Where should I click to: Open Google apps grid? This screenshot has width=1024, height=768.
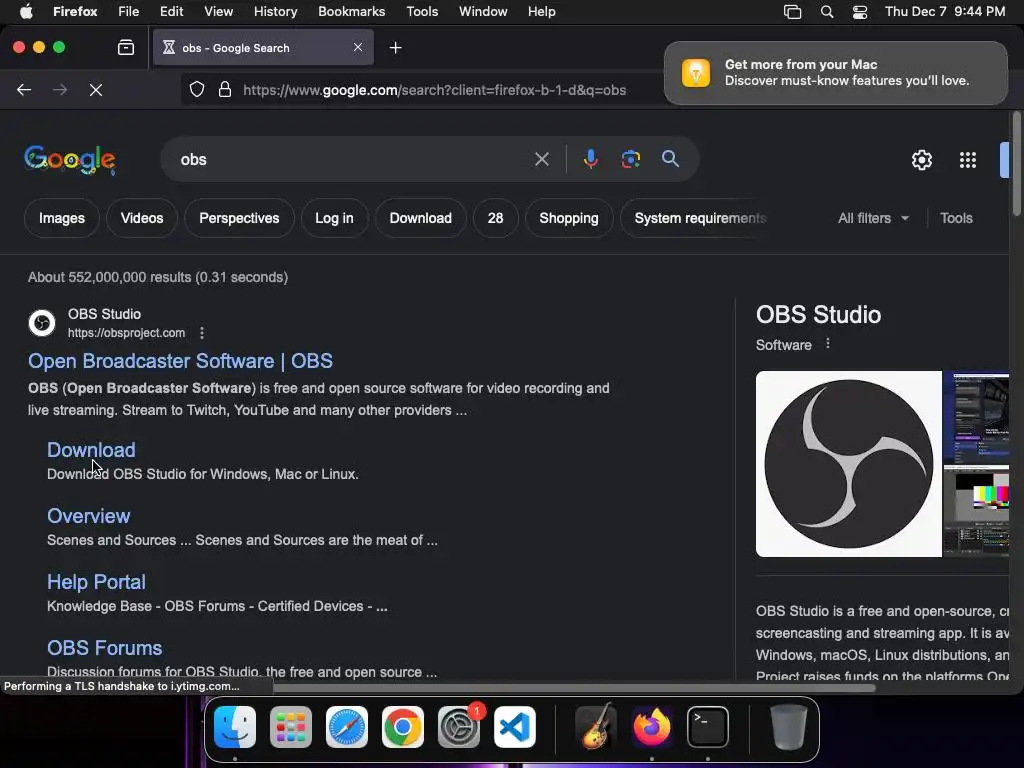(x=968, y=160)
